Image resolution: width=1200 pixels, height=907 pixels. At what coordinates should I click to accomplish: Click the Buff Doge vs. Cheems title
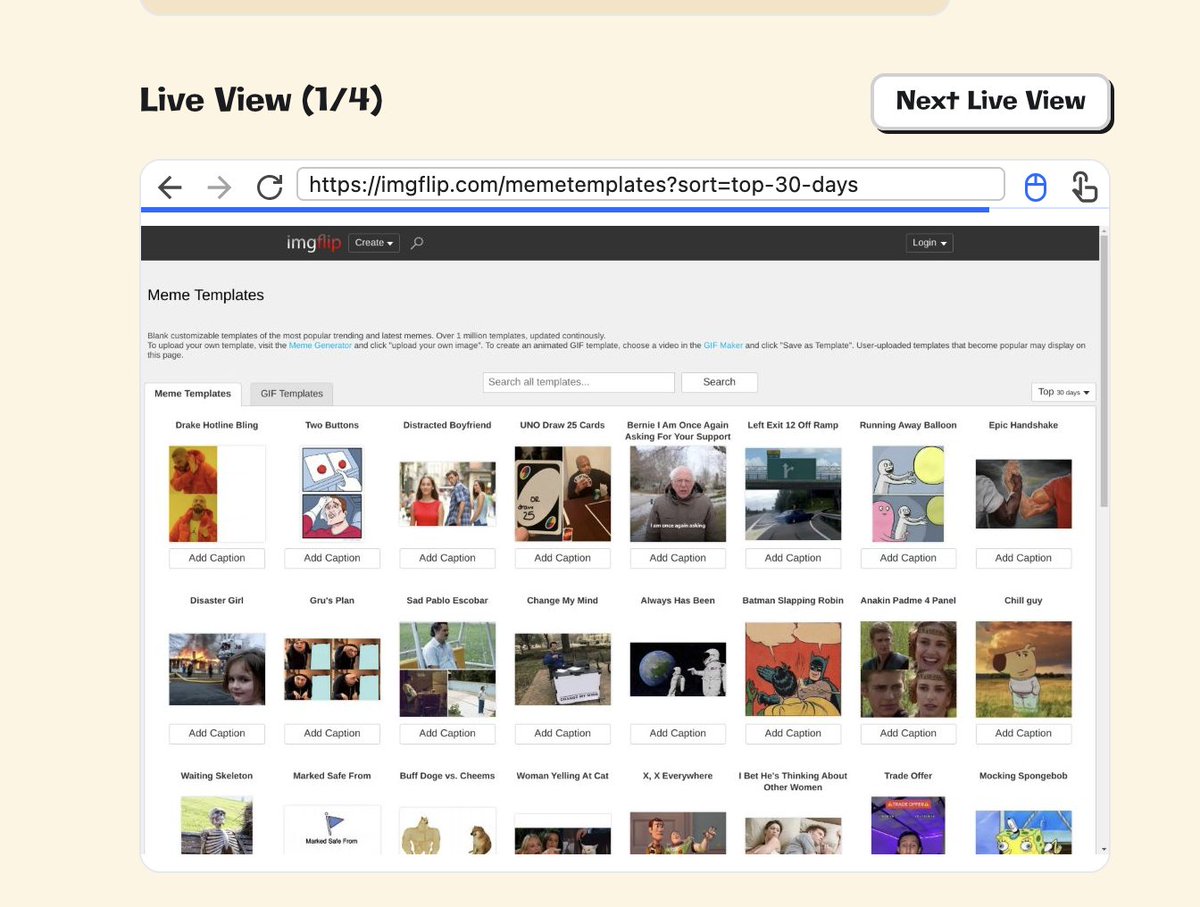[447, 776]
